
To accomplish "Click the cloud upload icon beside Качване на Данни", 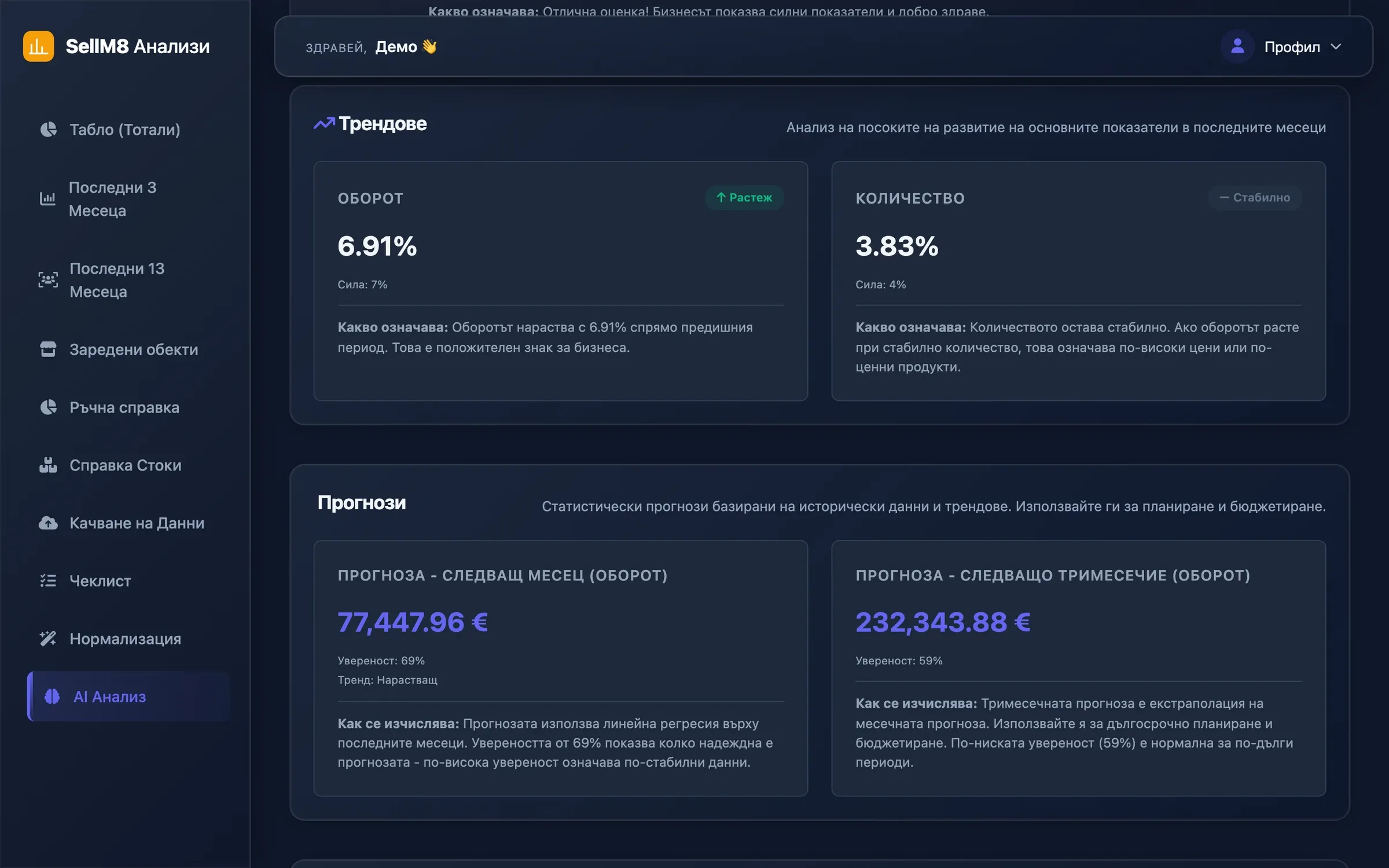I will (x=49, y=523).
